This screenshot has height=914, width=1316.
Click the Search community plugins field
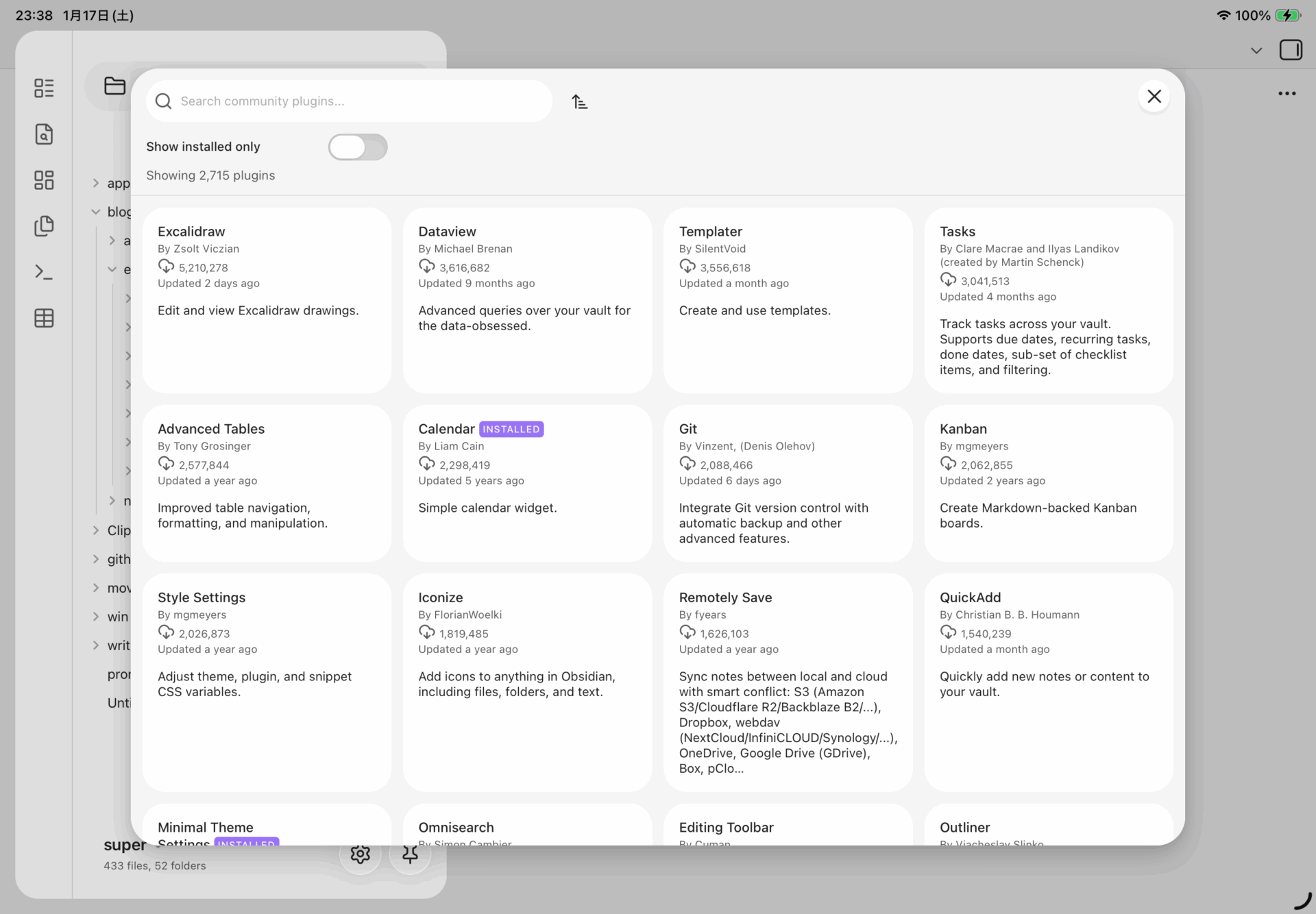pyautogui.click(x=356, y=101)
